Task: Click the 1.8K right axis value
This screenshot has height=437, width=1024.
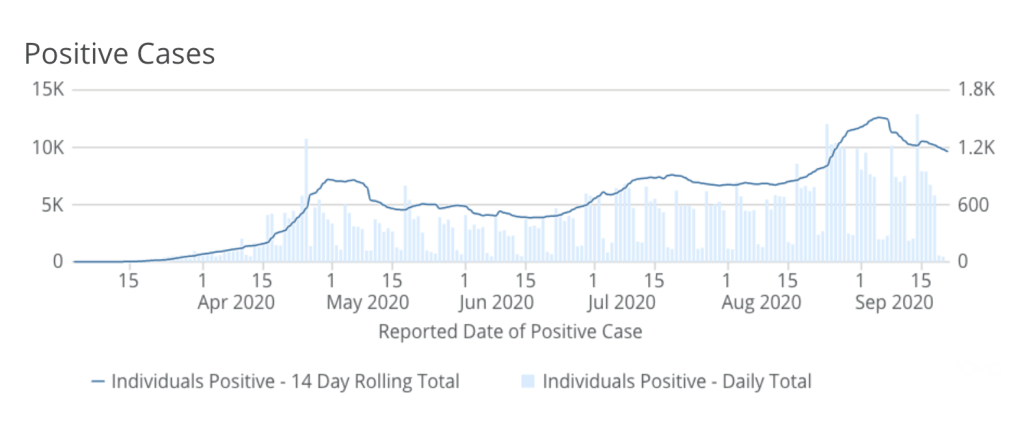Action: coord(976,89)
